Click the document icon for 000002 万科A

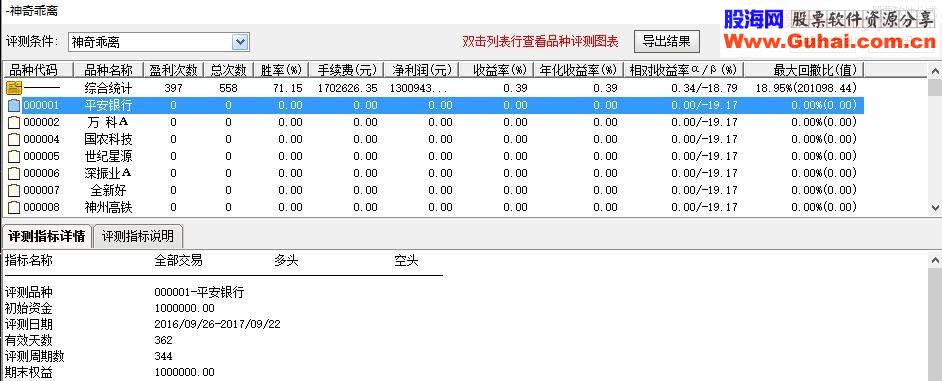14,123
